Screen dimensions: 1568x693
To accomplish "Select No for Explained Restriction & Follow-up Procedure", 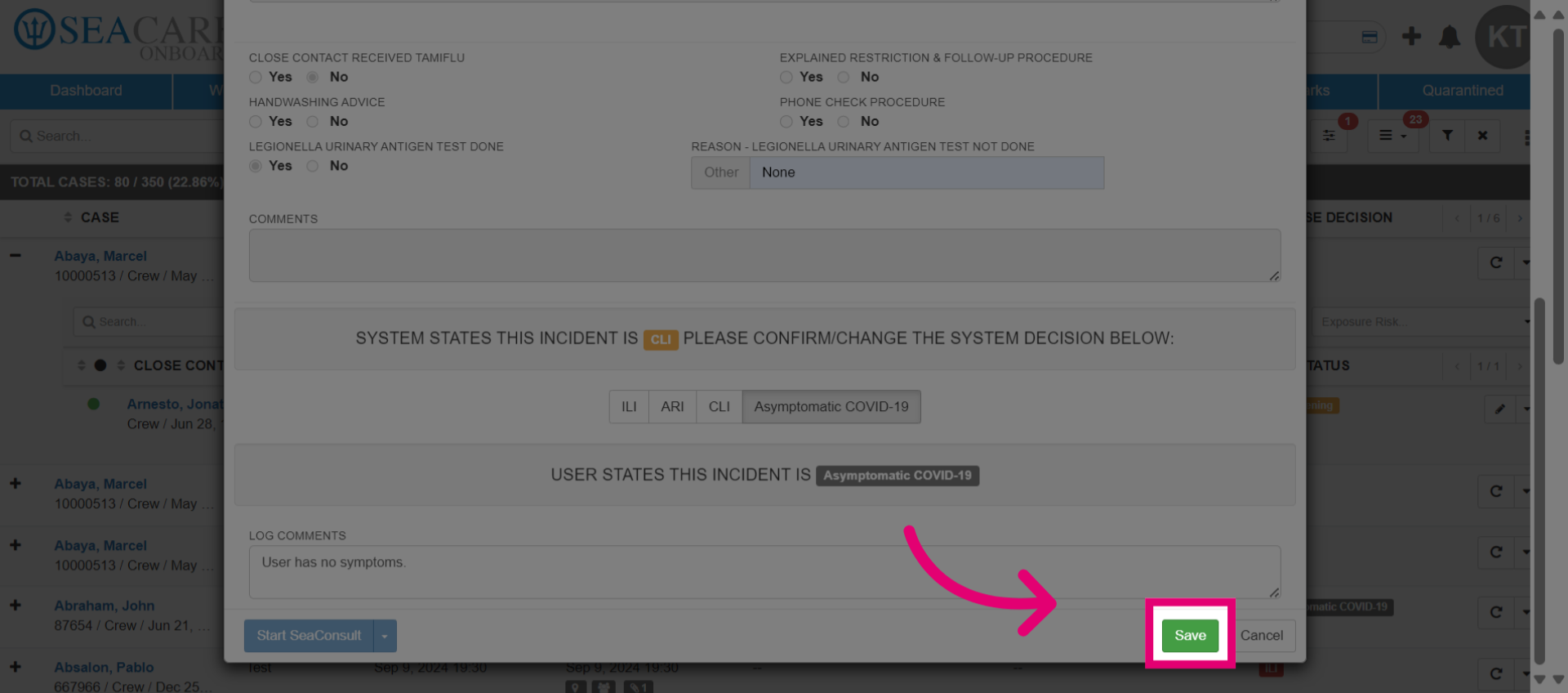I will pos(844,77).
